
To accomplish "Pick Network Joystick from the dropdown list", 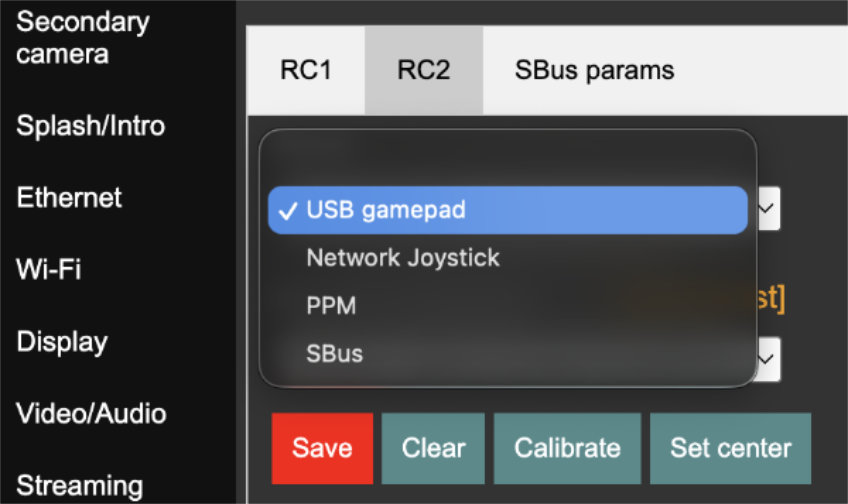I will click(x=403, y=258).
